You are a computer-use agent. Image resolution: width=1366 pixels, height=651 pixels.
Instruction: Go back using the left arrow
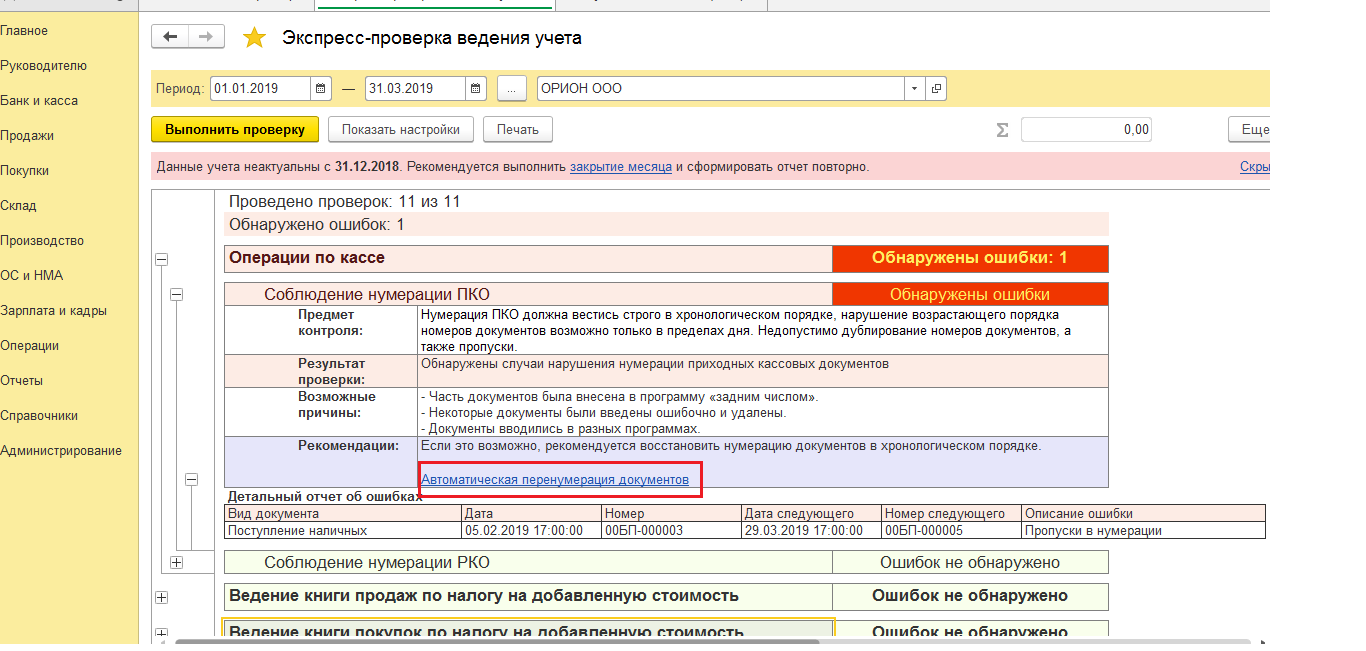(169, 37)
